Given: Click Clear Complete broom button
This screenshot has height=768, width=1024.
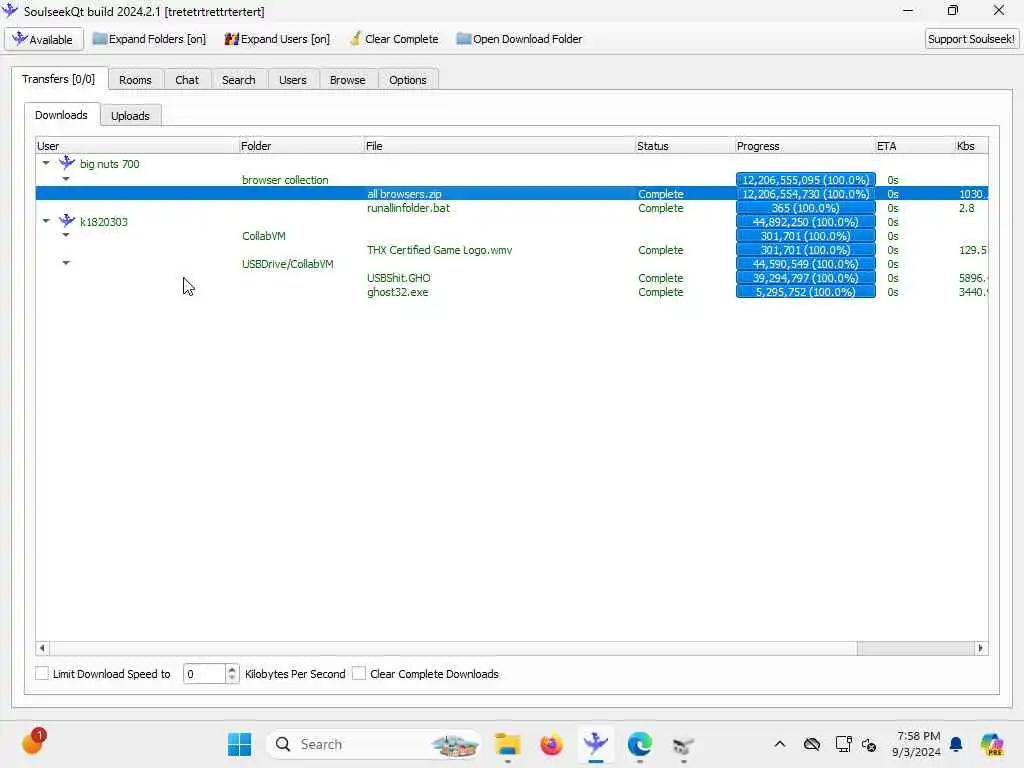Looking at the screenshot, I should (394, 39).
